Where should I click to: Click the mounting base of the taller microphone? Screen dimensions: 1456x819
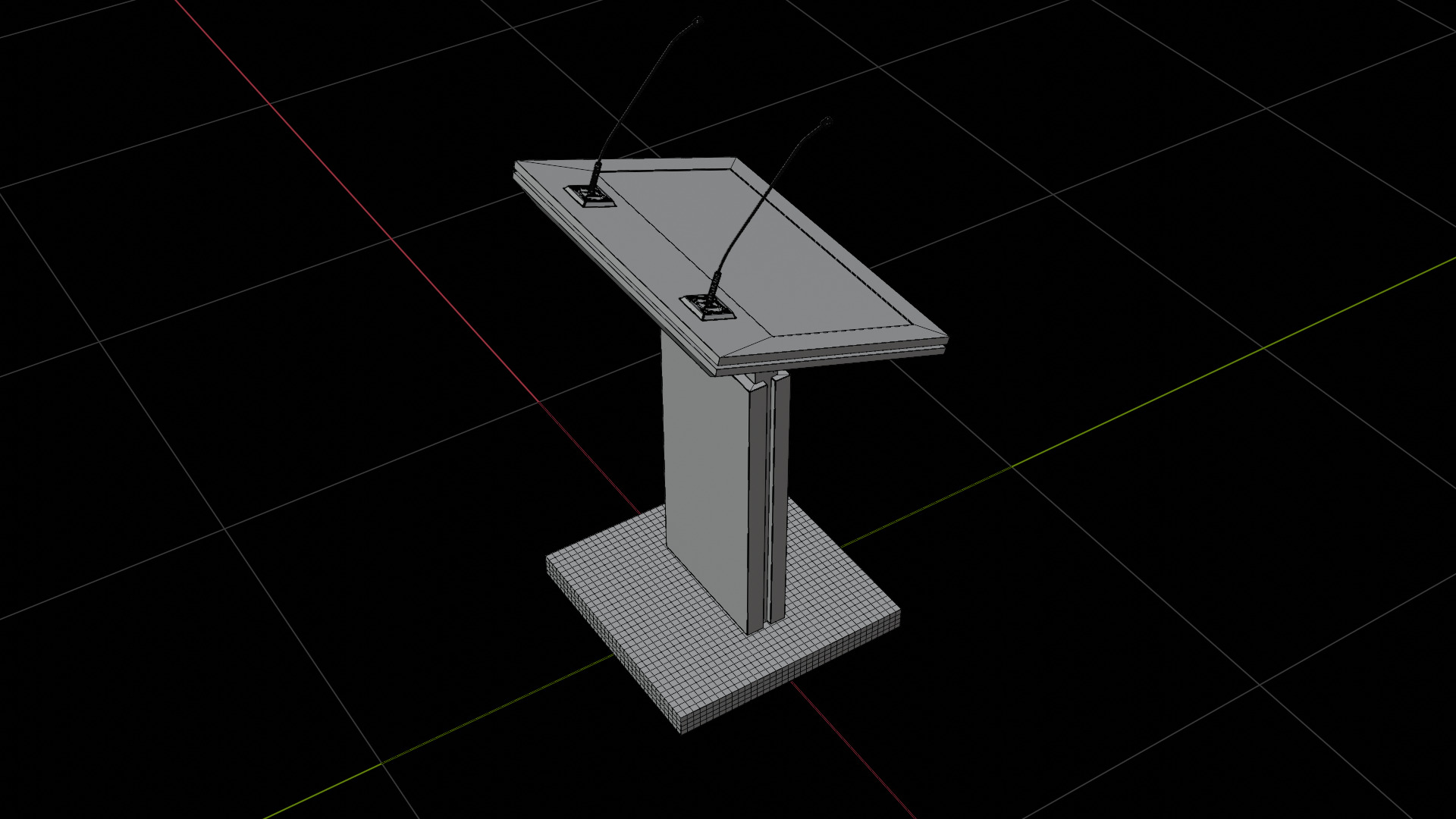591,197
